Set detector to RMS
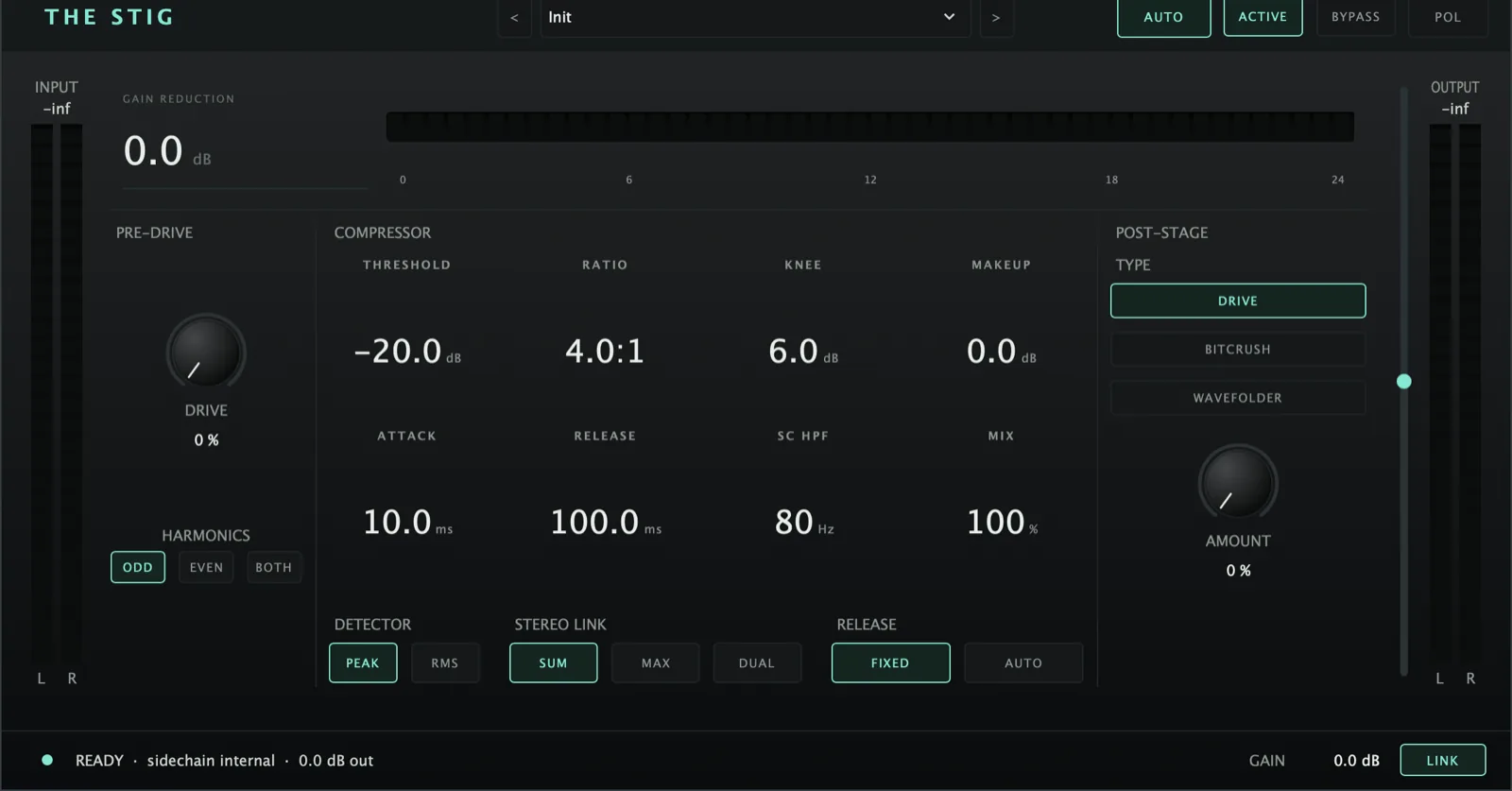1512x791 pixels. (x=445, y=662)
